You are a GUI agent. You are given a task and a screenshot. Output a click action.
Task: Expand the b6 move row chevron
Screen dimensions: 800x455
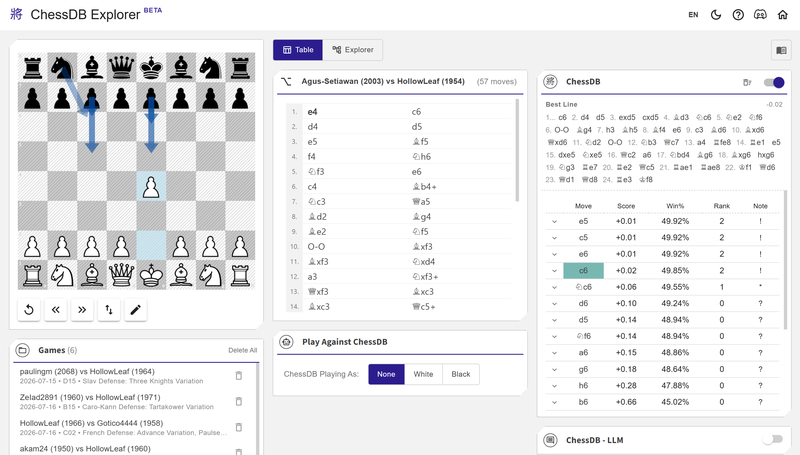pos(555,402)
